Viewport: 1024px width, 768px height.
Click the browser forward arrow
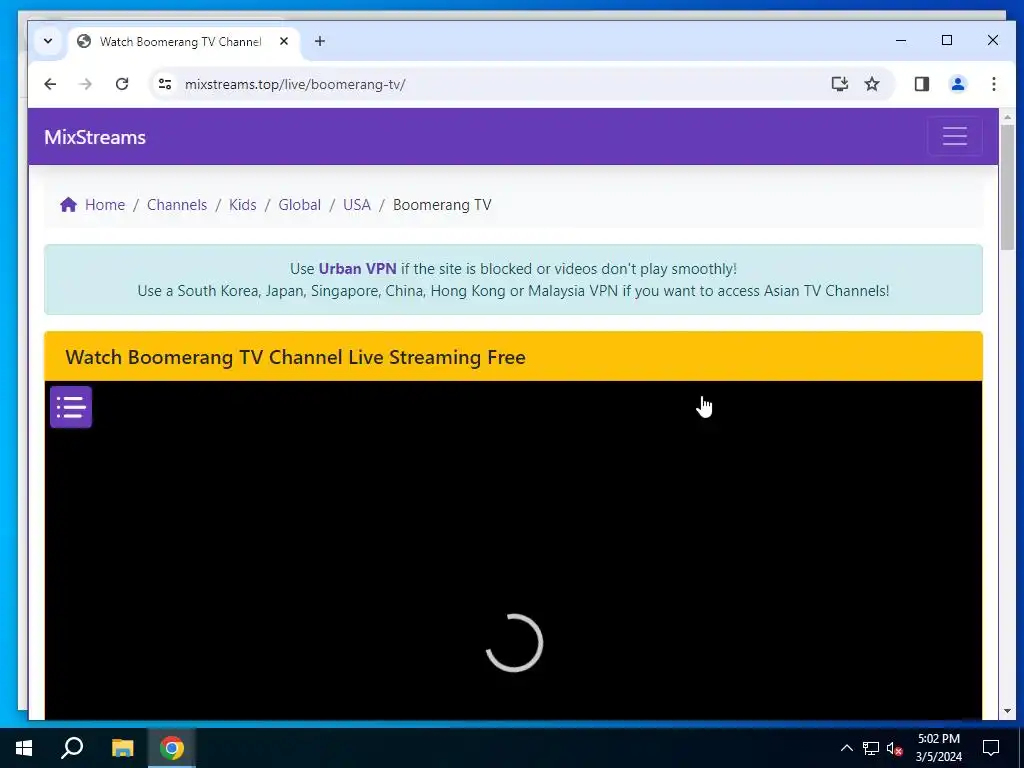pos(86,84)
